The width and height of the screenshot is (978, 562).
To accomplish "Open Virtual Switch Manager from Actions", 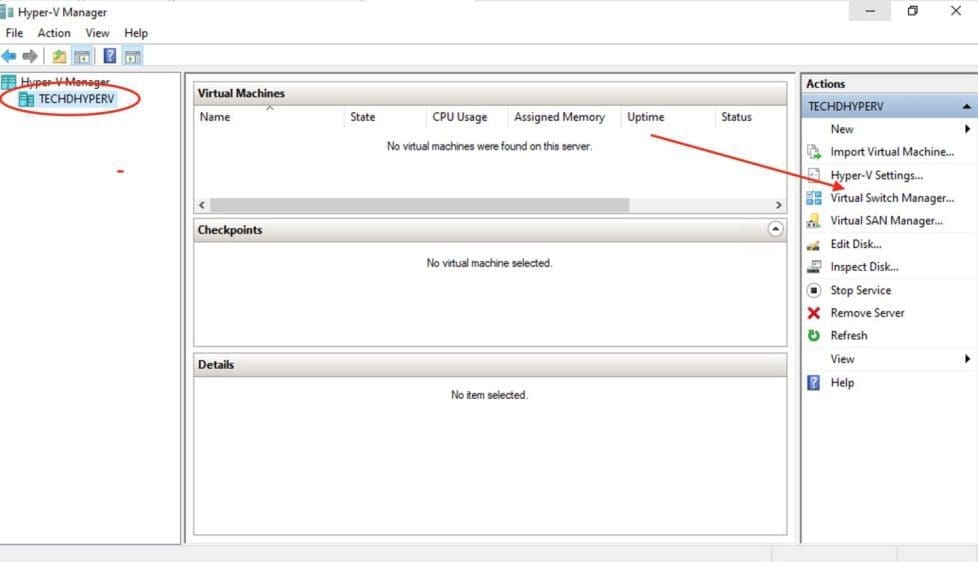I will coord(891,198).
